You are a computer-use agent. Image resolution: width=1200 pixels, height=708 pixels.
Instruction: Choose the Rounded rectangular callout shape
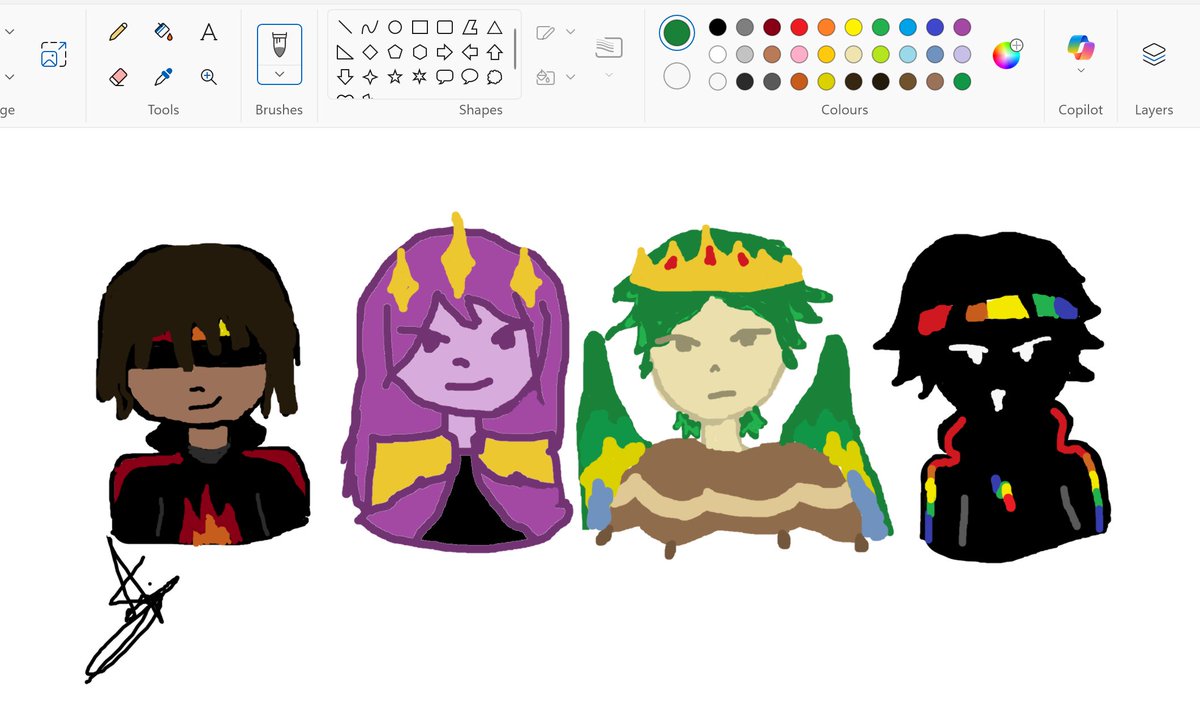[x=445, y=77]
